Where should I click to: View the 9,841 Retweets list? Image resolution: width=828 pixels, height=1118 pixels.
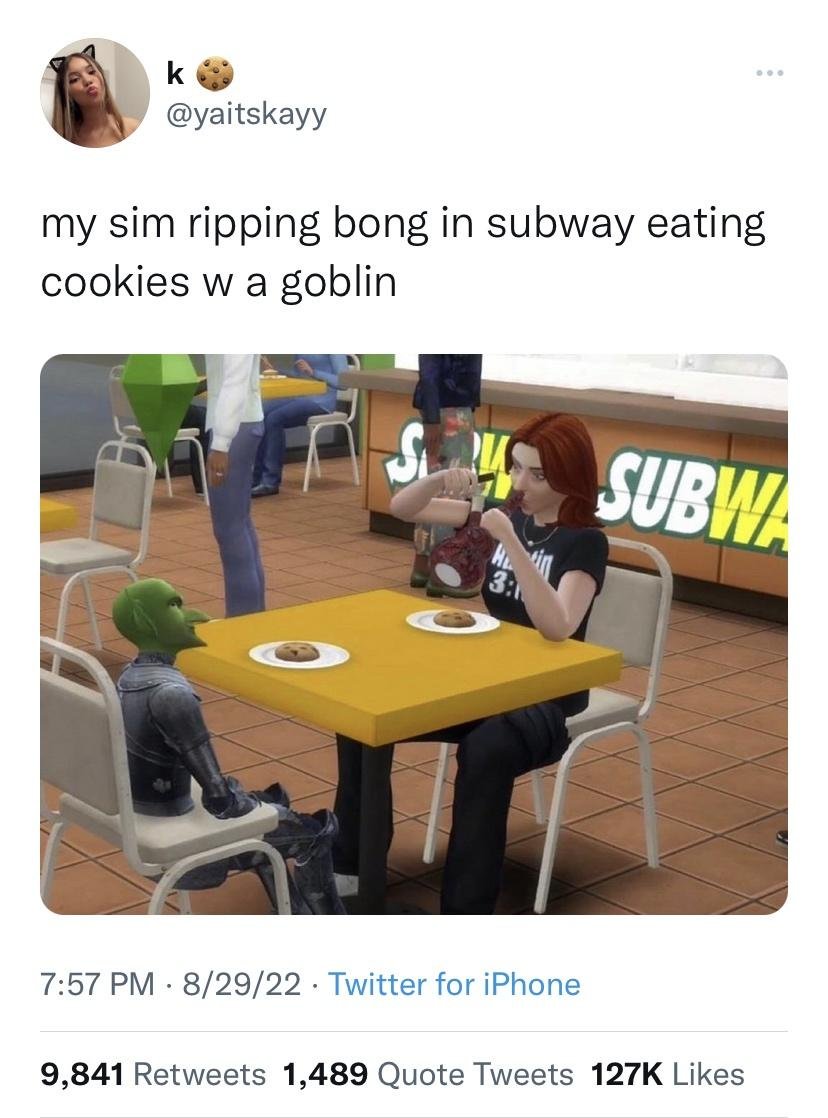pos(153,1075)
